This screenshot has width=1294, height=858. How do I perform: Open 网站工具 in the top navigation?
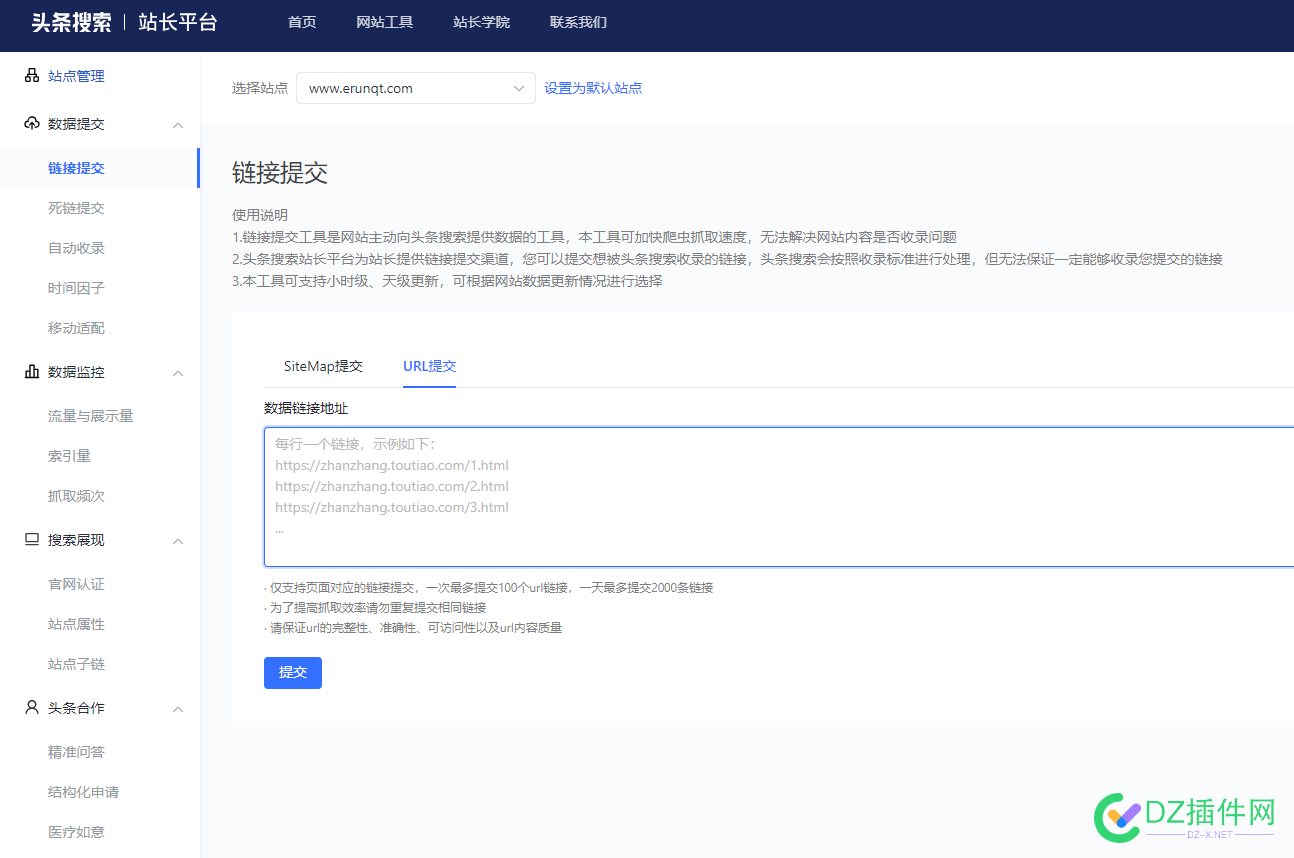[385, 22]
